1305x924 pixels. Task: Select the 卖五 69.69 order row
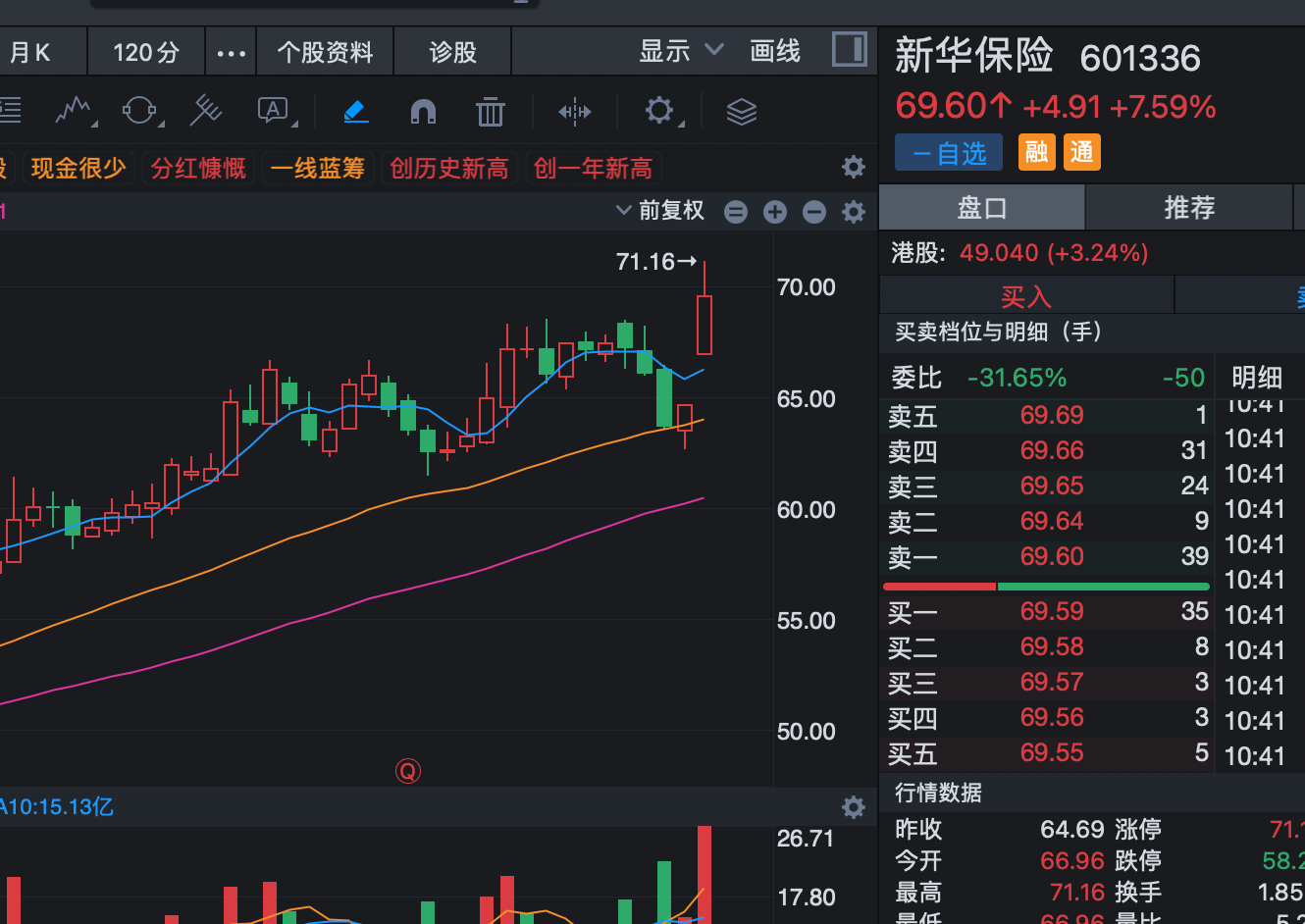point(1048,416)
